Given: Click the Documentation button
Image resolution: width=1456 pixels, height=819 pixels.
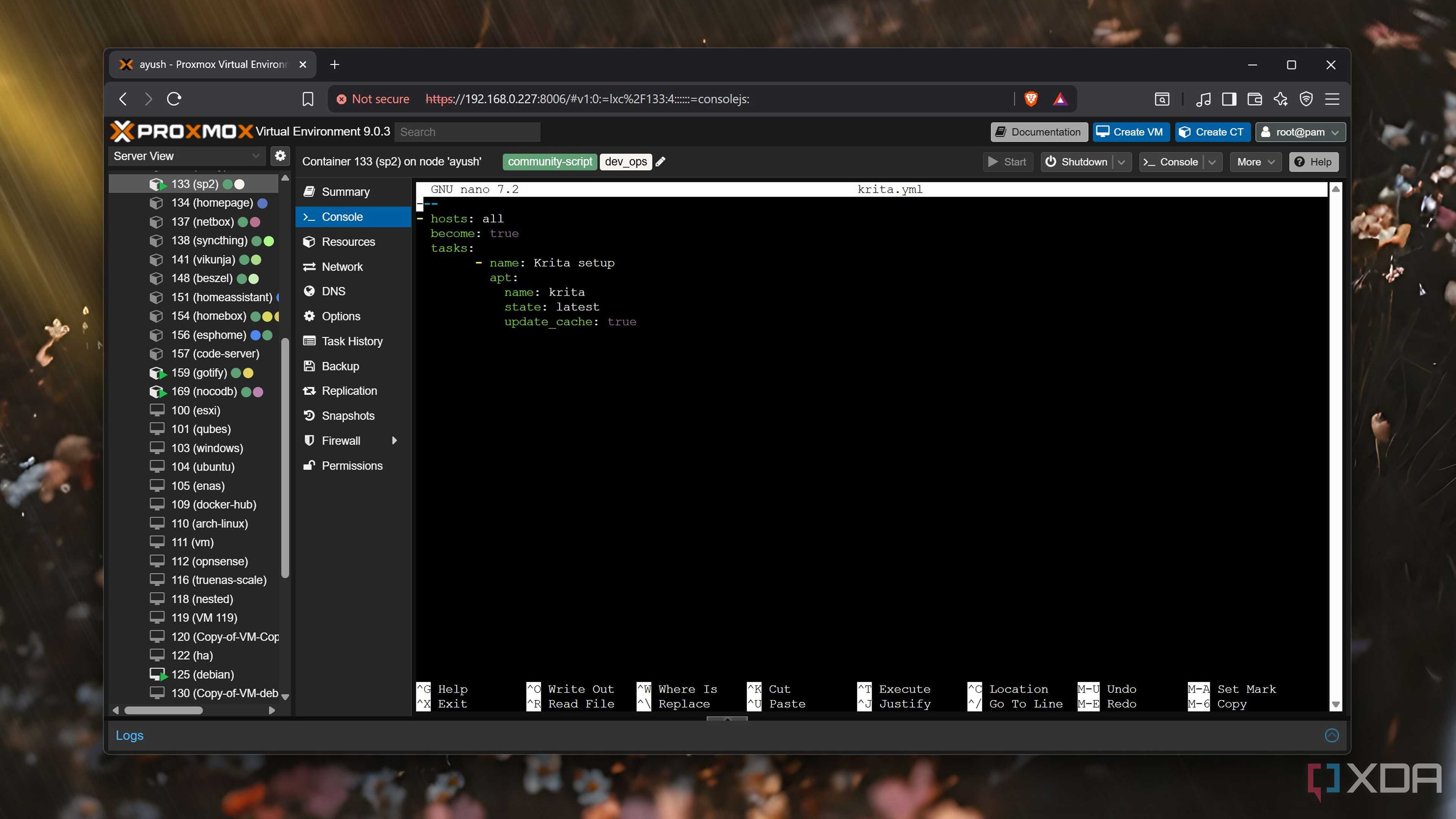Looking at the screenshot, I should pyautogui.click(x=1039, y=132).
